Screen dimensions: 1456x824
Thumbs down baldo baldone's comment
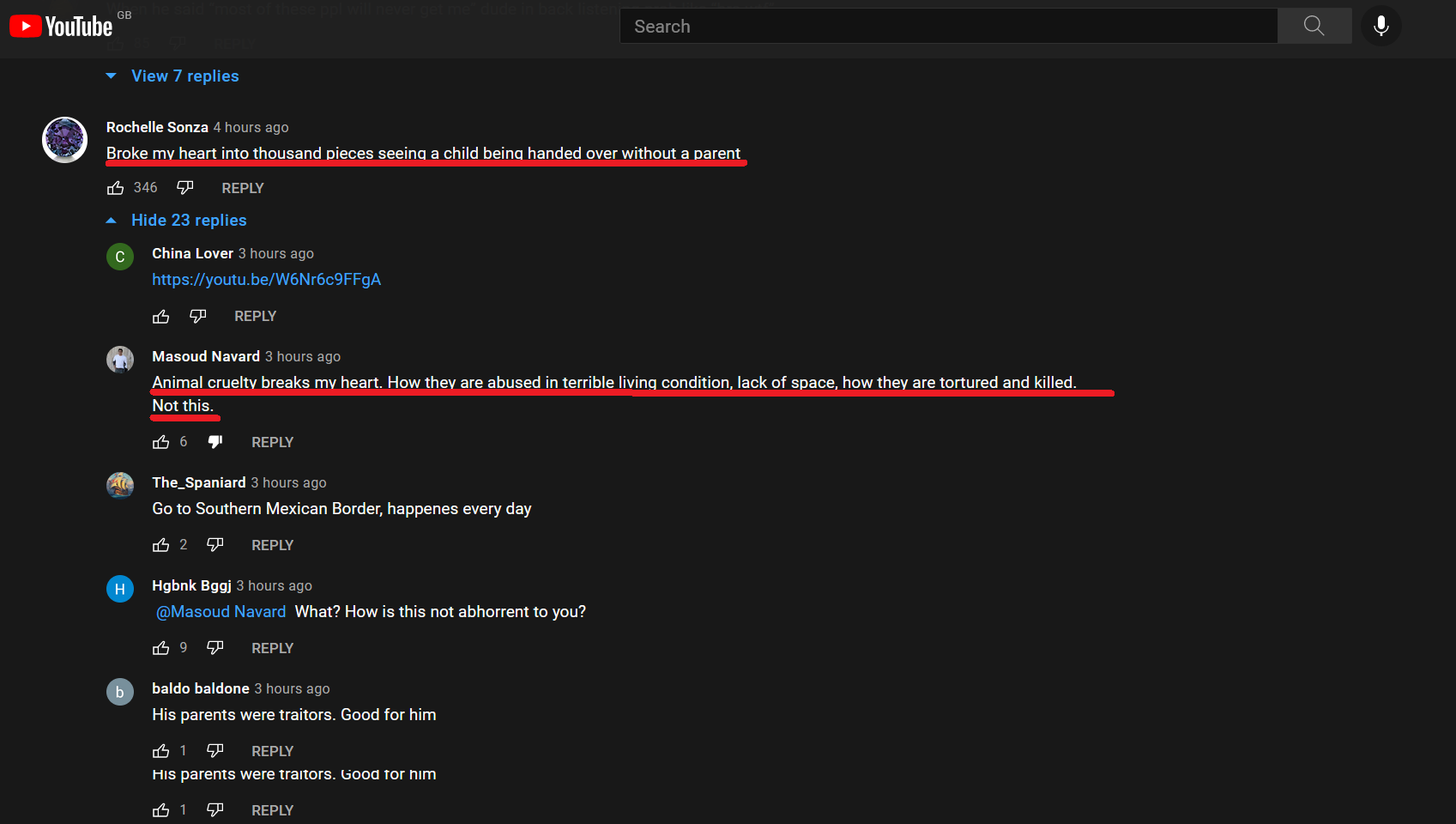pyautogui.click(x=215, y=750)
